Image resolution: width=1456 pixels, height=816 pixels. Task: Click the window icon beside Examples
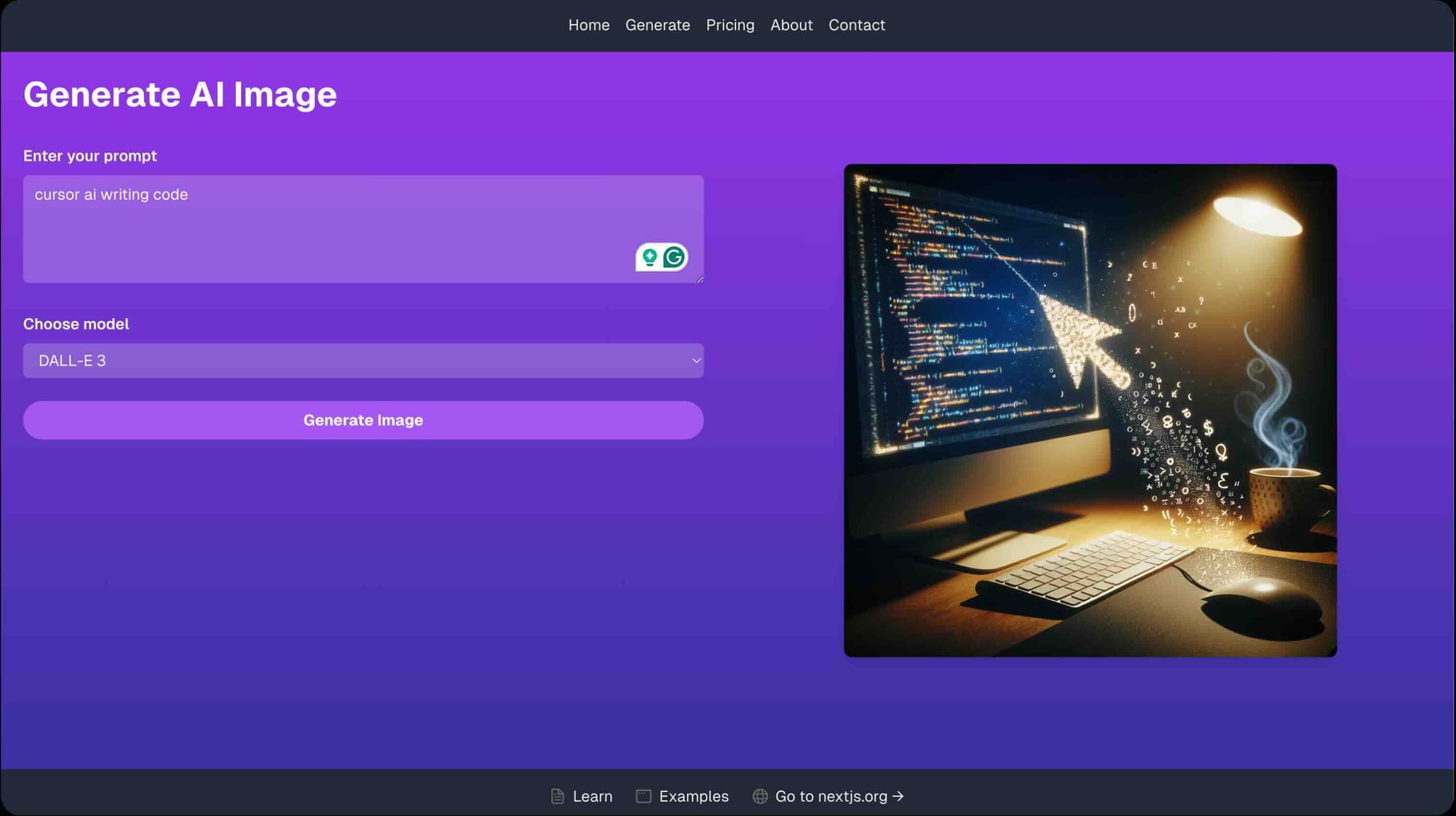coord(644,796)
